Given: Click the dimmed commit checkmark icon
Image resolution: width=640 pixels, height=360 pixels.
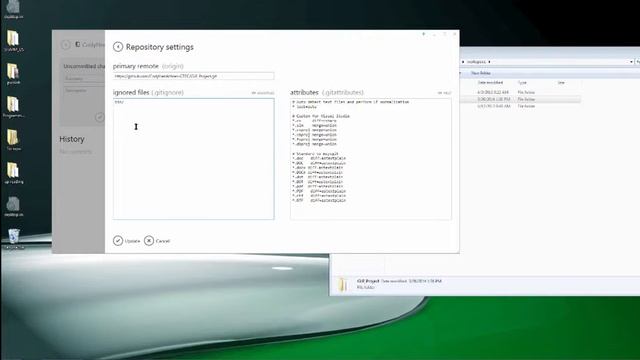Looking at the screenshot, I should (x=100, y=118).
